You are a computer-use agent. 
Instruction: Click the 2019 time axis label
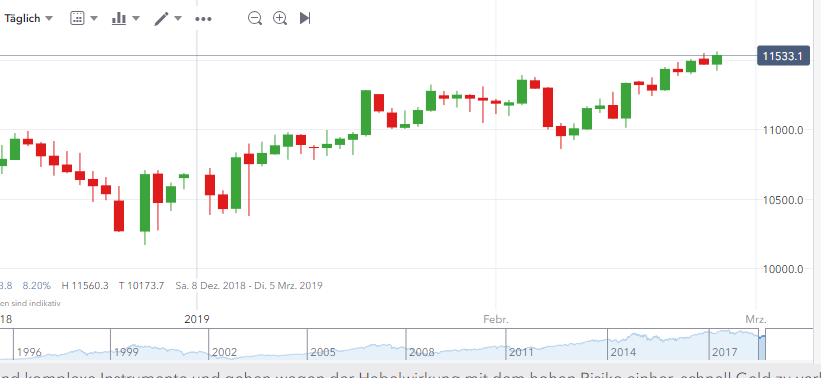(x=197, y=319)
